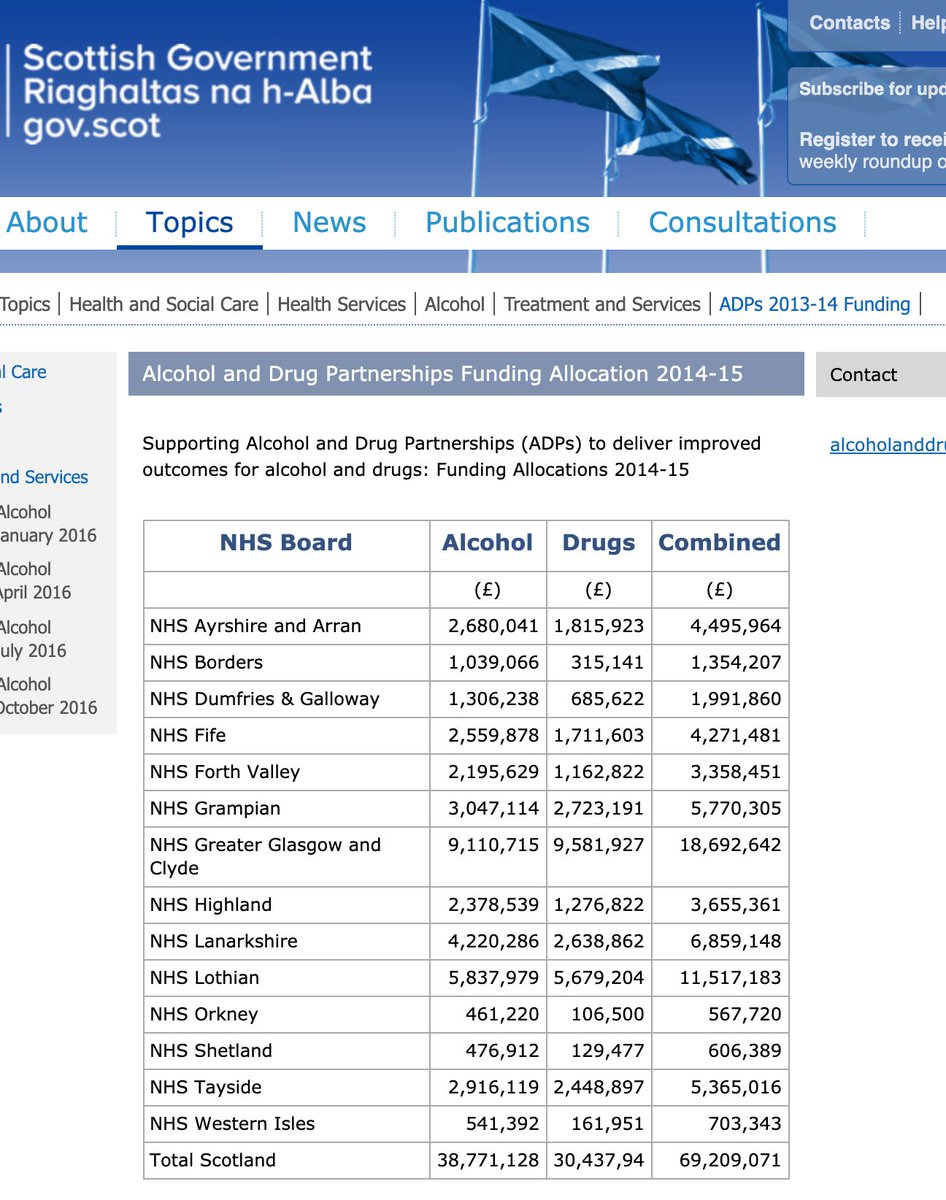Switch to the Publications navigation tab
The height and width of the screenshot is (1200, 946).
coord(508,222)
